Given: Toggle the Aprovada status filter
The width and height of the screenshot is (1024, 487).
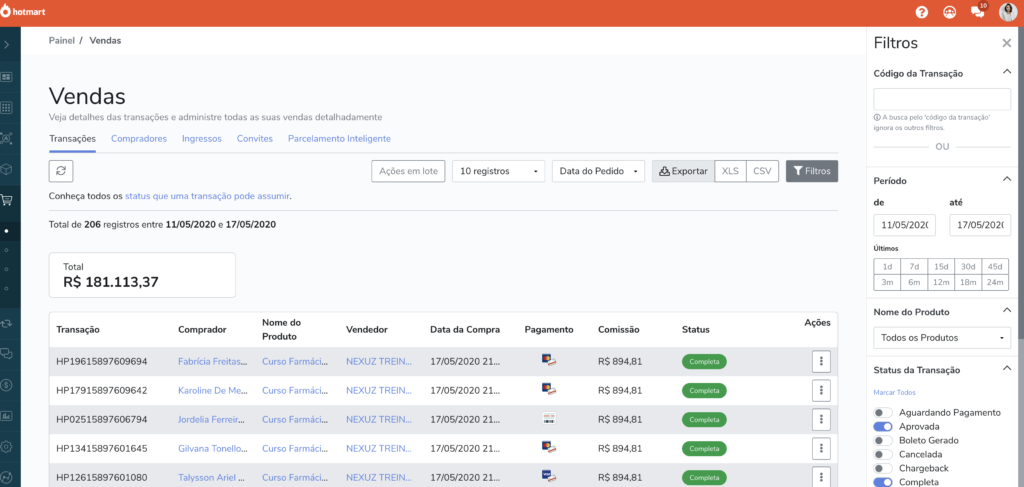Looking at the screenshot, I should point(883,426).
